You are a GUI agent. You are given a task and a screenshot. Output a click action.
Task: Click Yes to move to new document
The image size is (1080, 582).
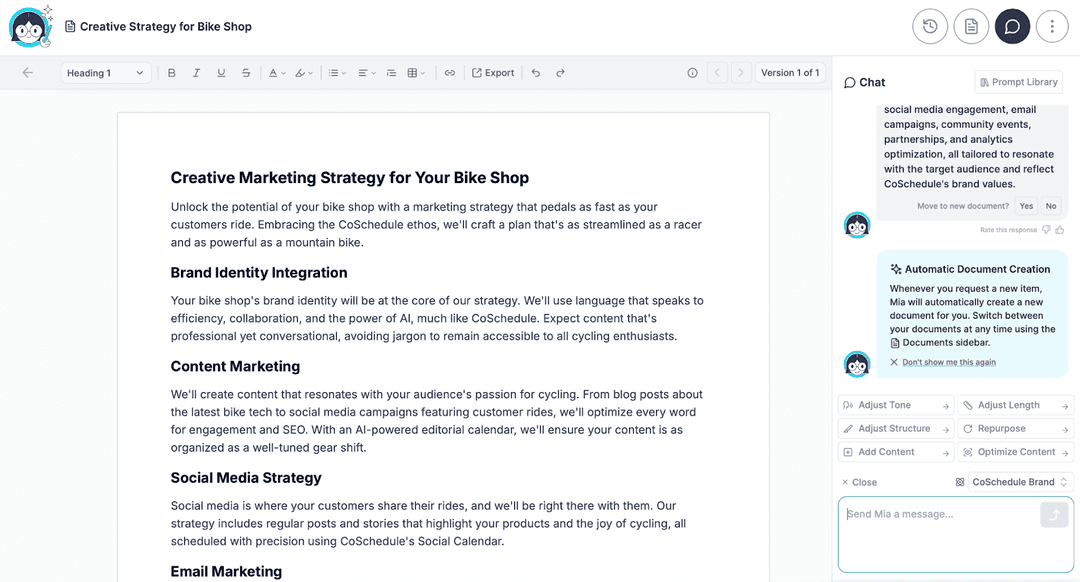click(x=1026, y=206)
